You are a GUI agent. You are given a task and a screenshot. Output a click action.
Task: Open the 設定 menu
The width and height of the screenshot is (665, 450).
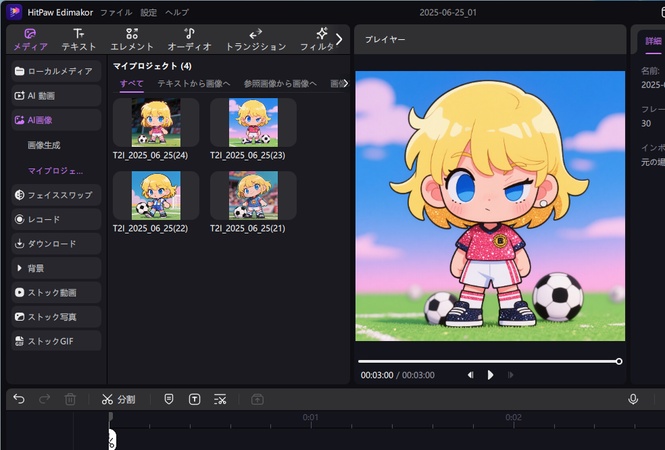[148, 12]
